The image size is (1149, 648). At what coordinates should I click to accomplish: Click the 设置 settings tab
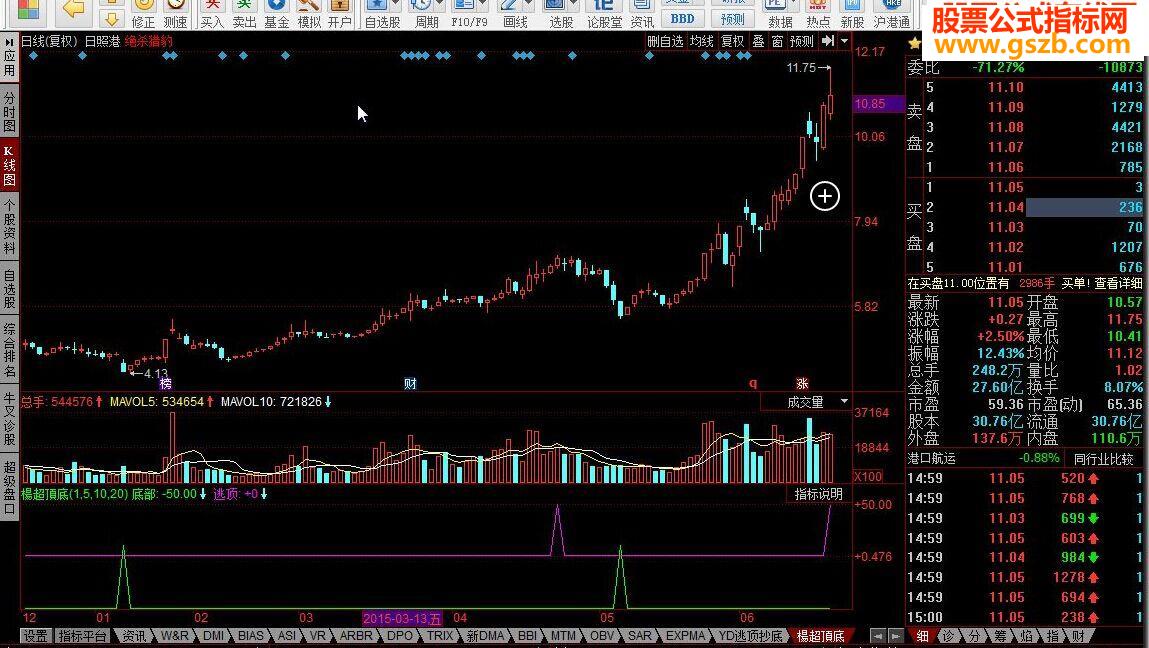pos(35,636)
